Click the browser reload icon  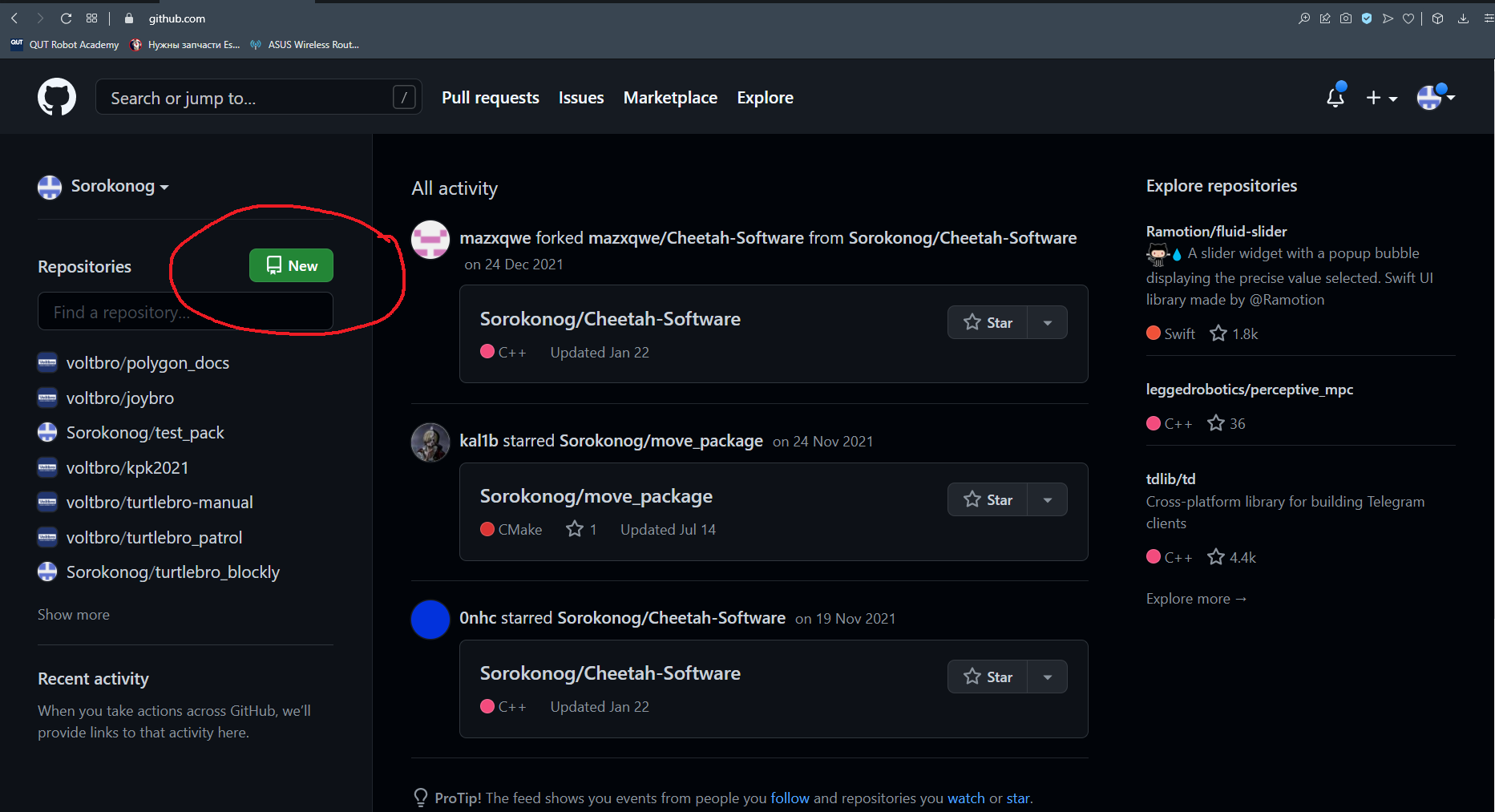(x=67, y=18)
